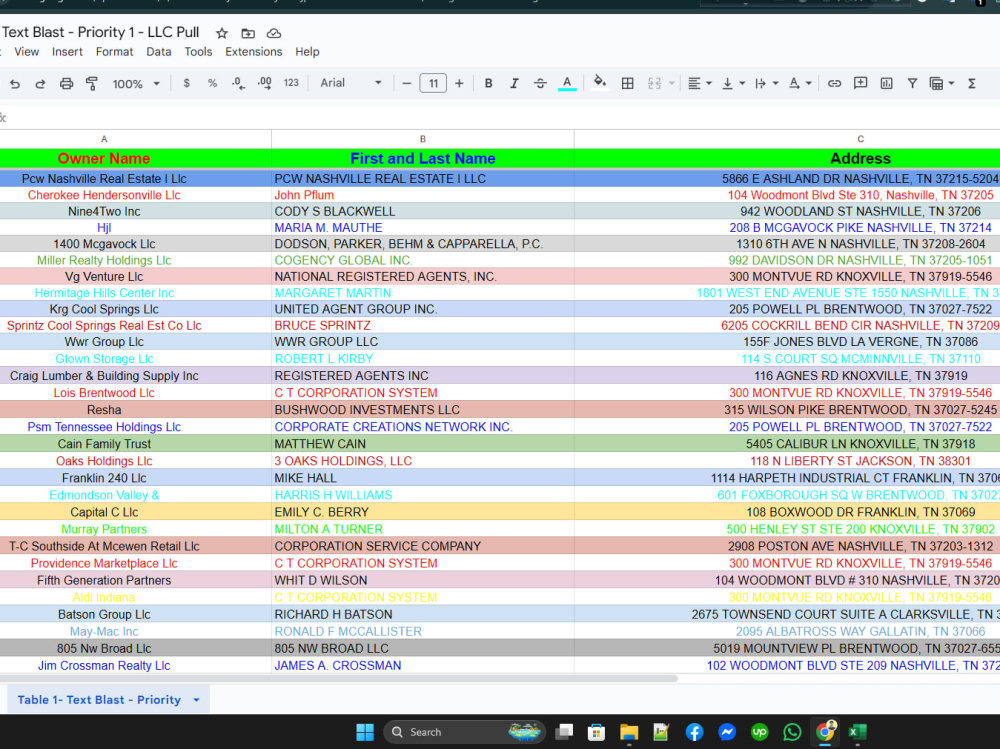
Task: Open the Arial font family dropdown
Action: pyautogui.click(x=351, y=83)
